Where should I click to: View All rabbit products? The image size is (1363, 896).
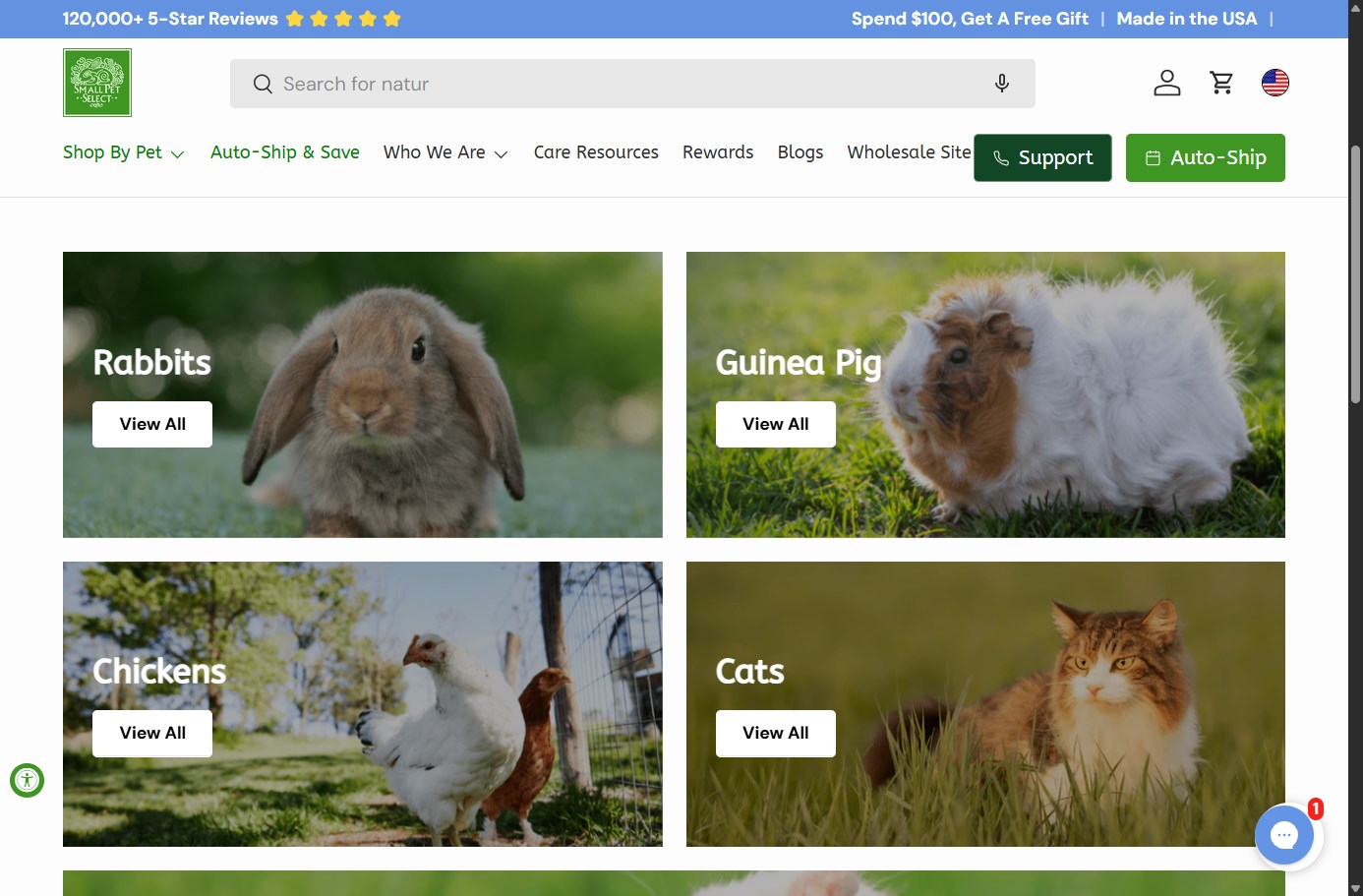152,424
